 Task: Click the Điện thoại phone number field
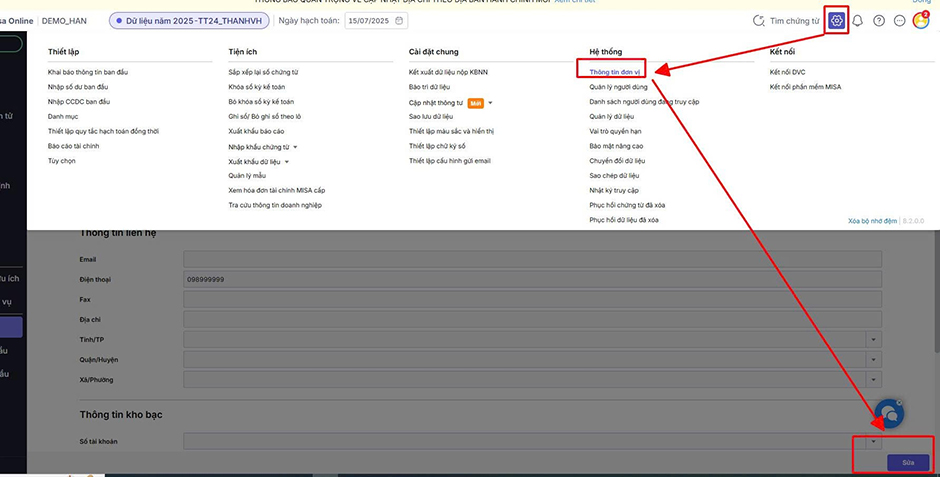click(x=532, y=279)
